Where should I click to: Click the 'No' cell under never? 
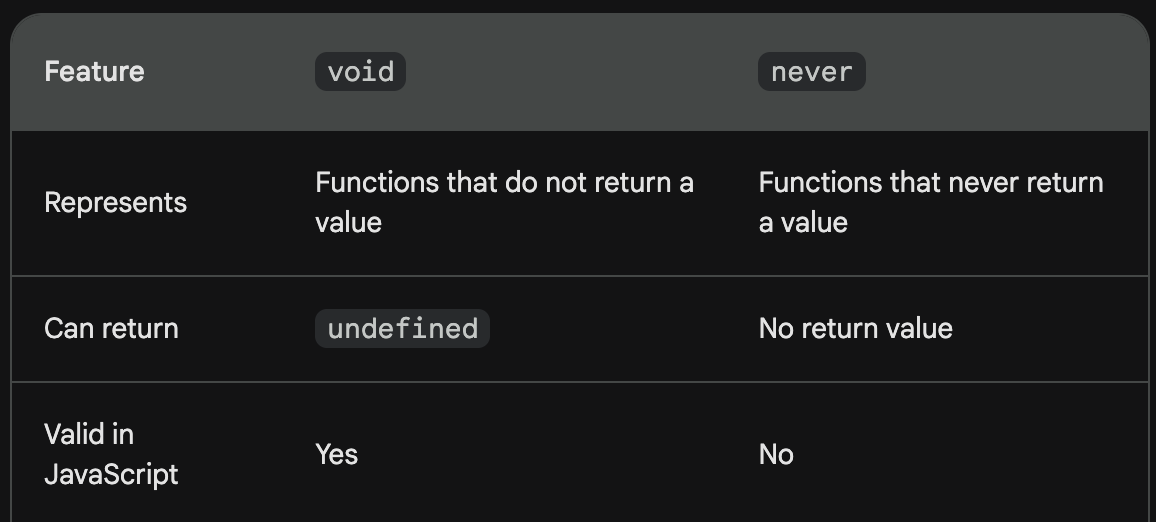776,454
